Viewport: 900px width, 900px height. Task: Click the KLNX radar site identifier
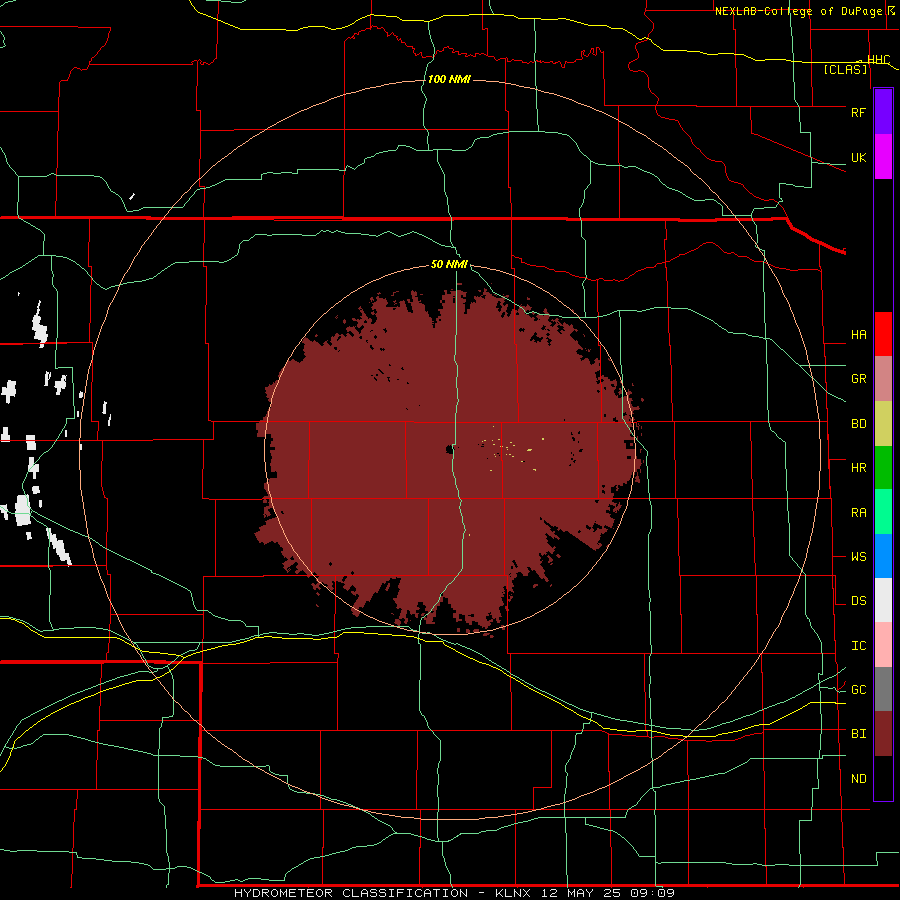pos(512,893)
